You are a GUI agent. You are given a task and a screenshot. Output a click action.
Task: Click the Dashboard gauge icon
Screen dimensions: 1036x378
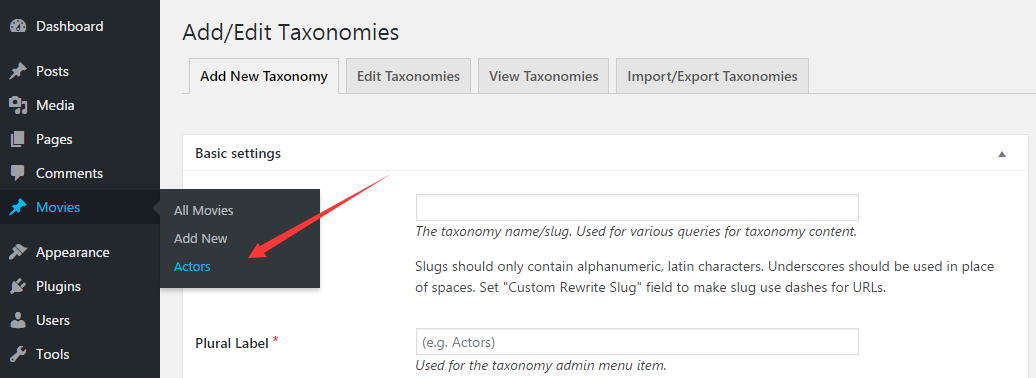(18, 26)
